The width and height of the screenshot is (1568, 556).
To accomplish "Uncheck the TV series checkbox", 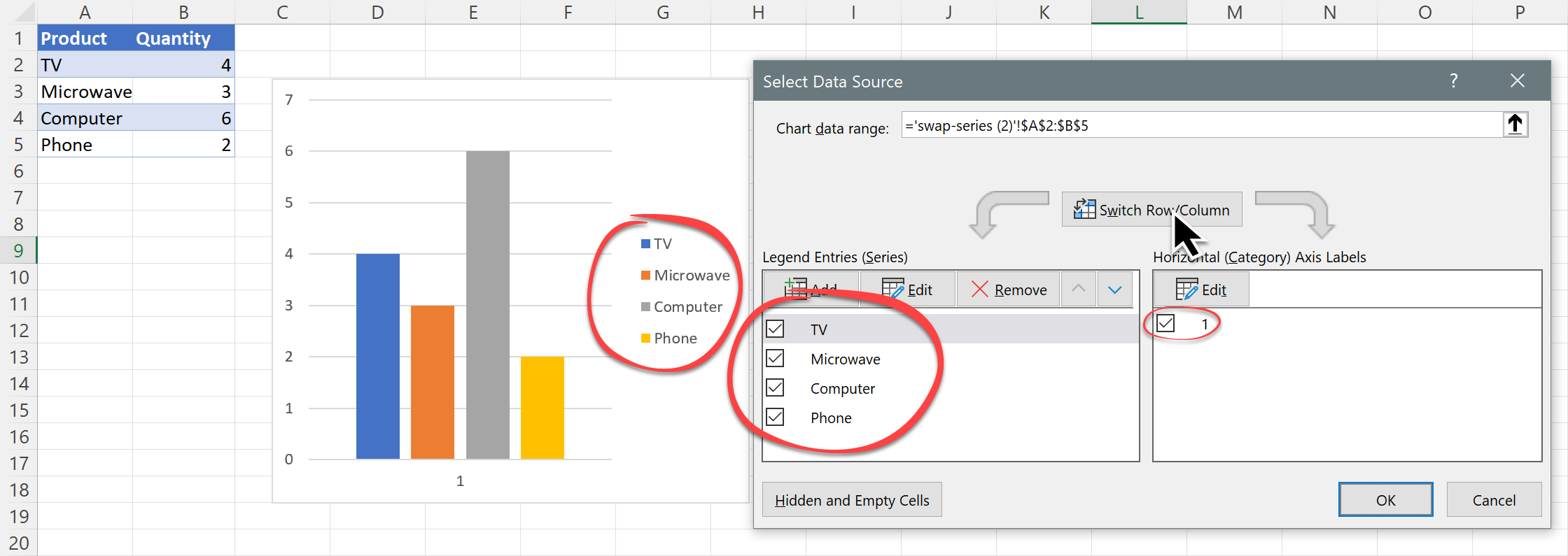I will click(x=775, y=329).
